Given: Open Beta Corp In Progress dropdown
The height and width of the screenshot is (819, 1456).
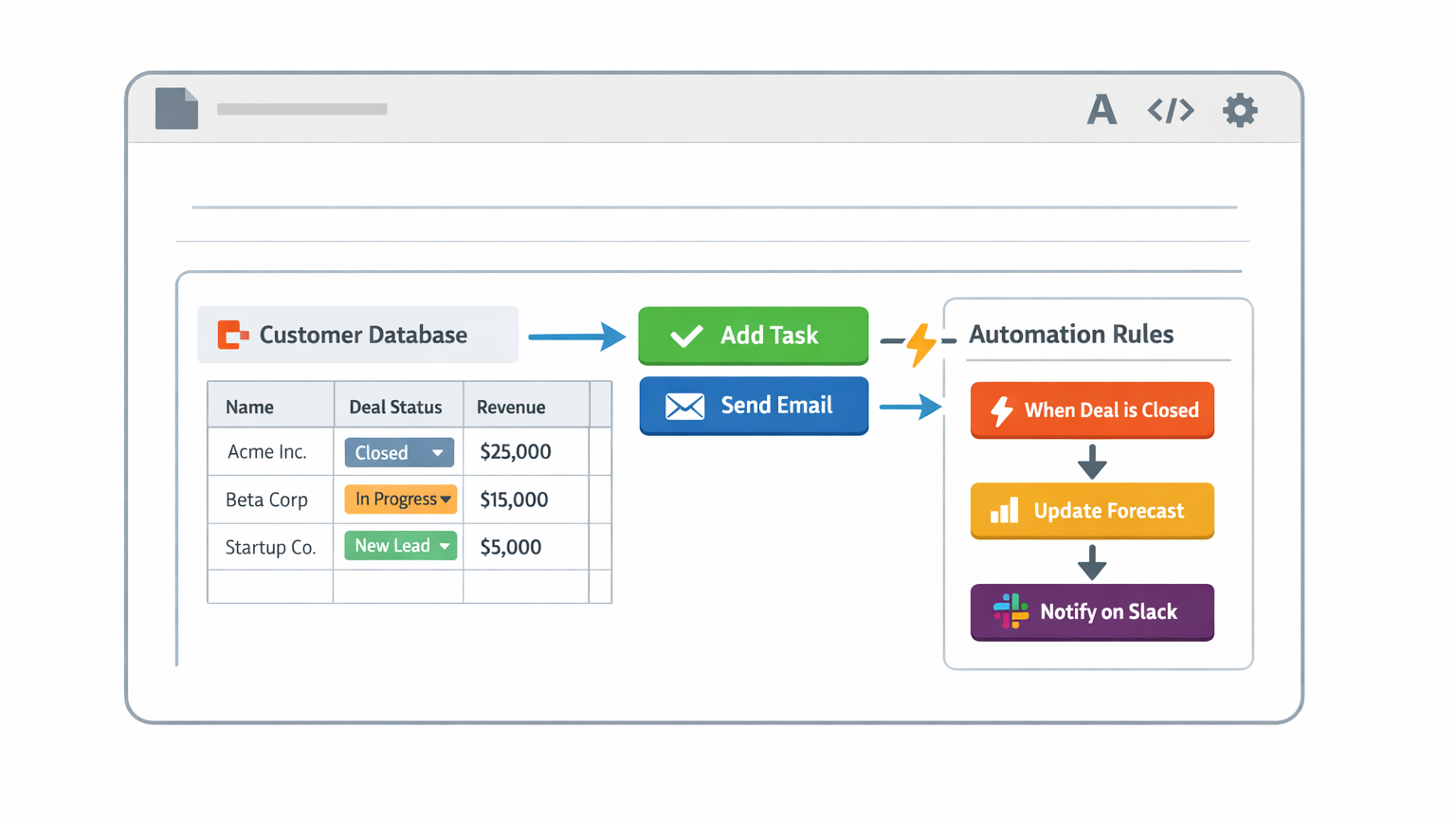Looking at the screenshot, I should tap(445, 500).
